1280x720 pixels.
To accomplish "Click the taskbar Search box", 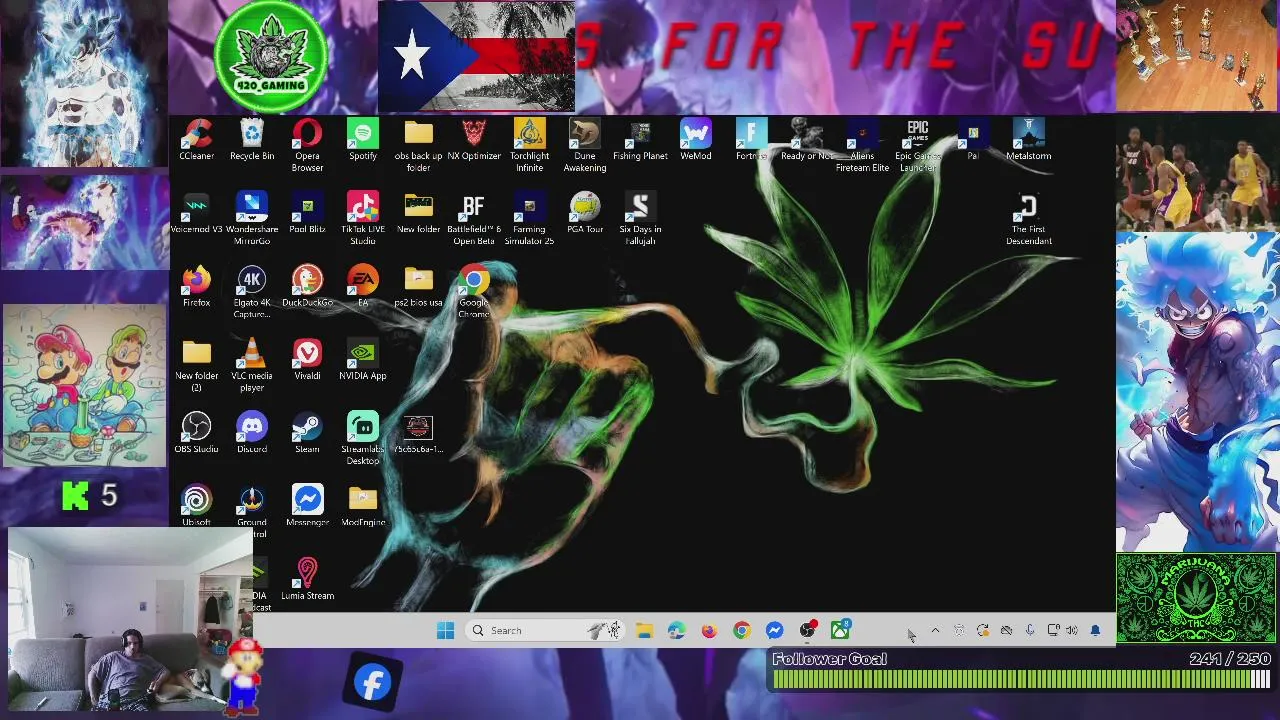I will point(545,630).
